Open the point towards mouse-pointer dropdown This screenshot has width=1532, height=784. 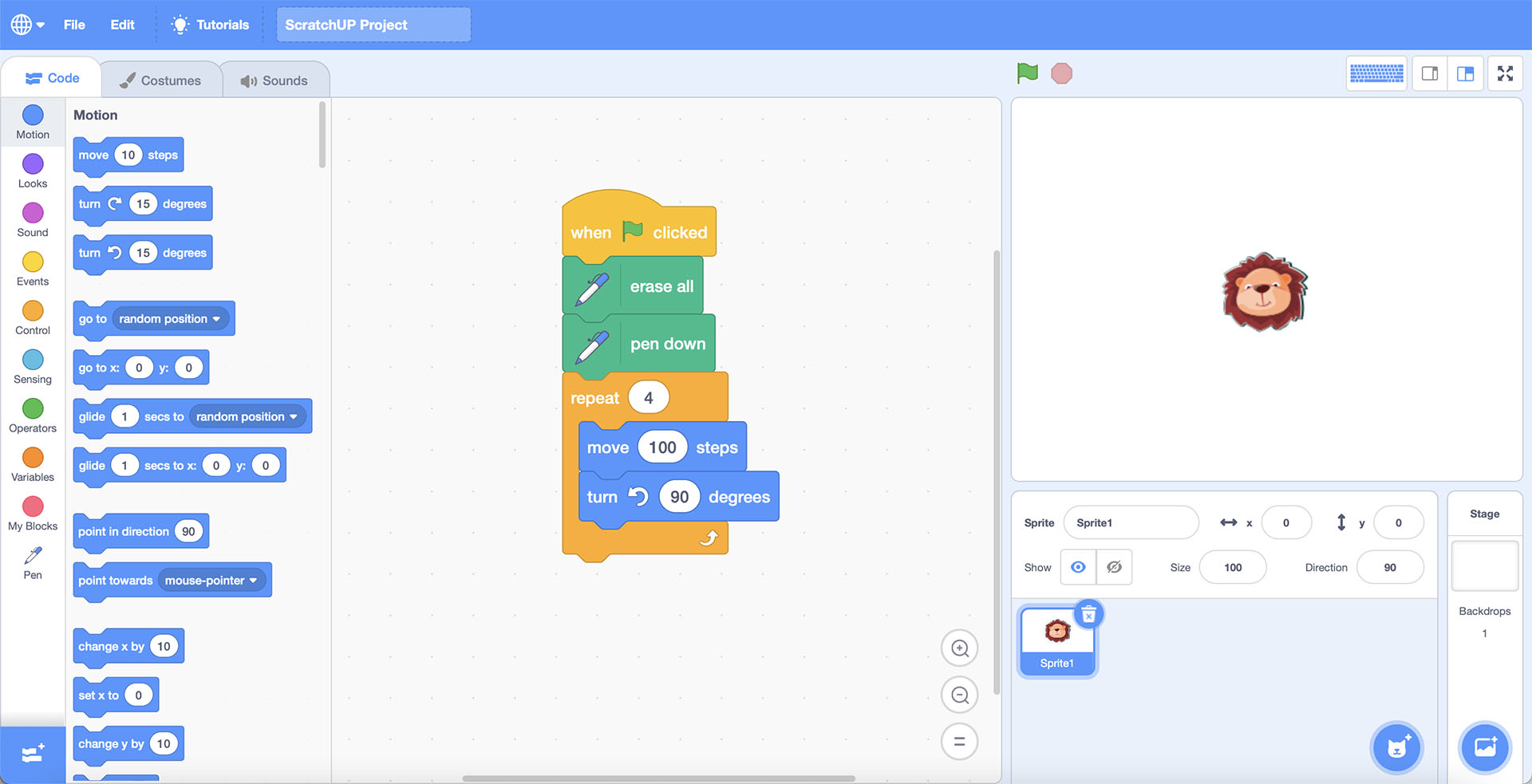click(253, 581)
